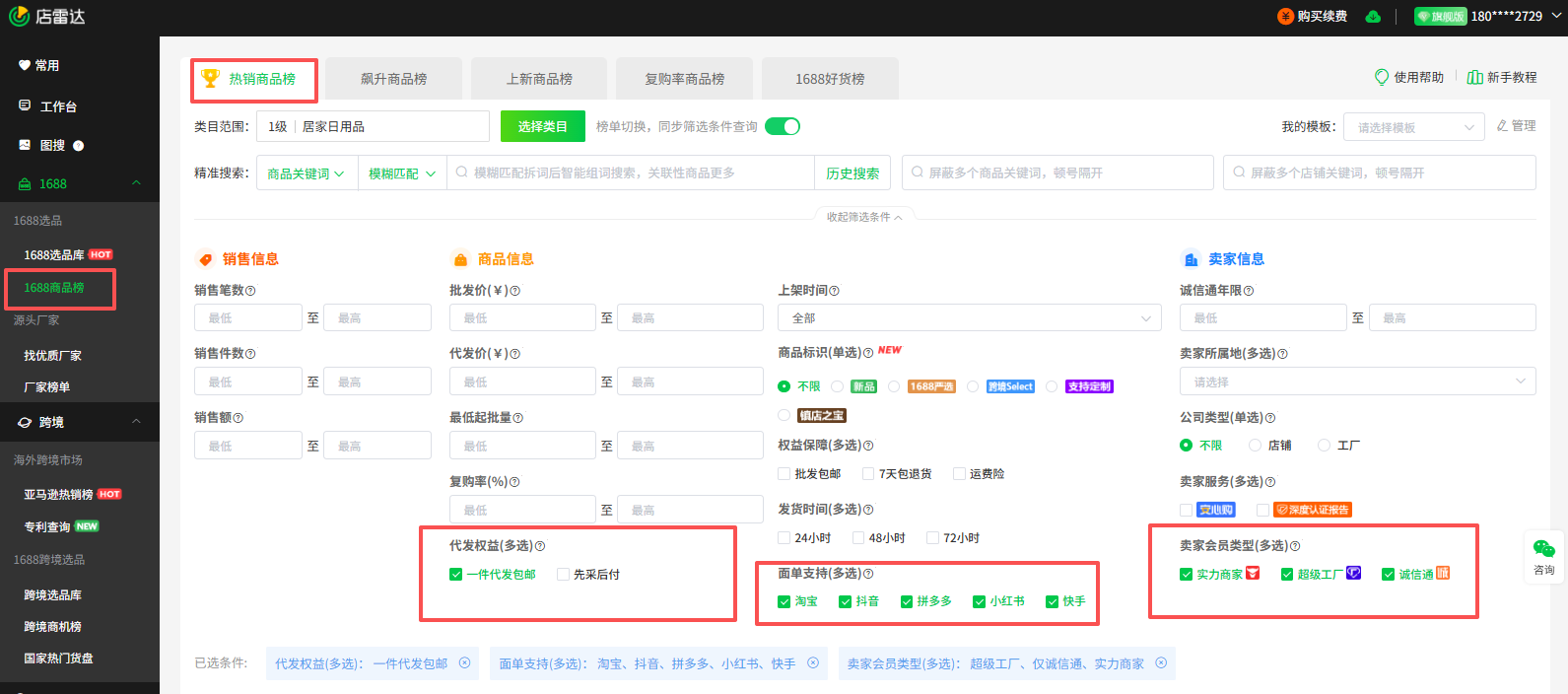
Task: Switch to the 飙升商品榜 tab
Action: tap(393, 79)
